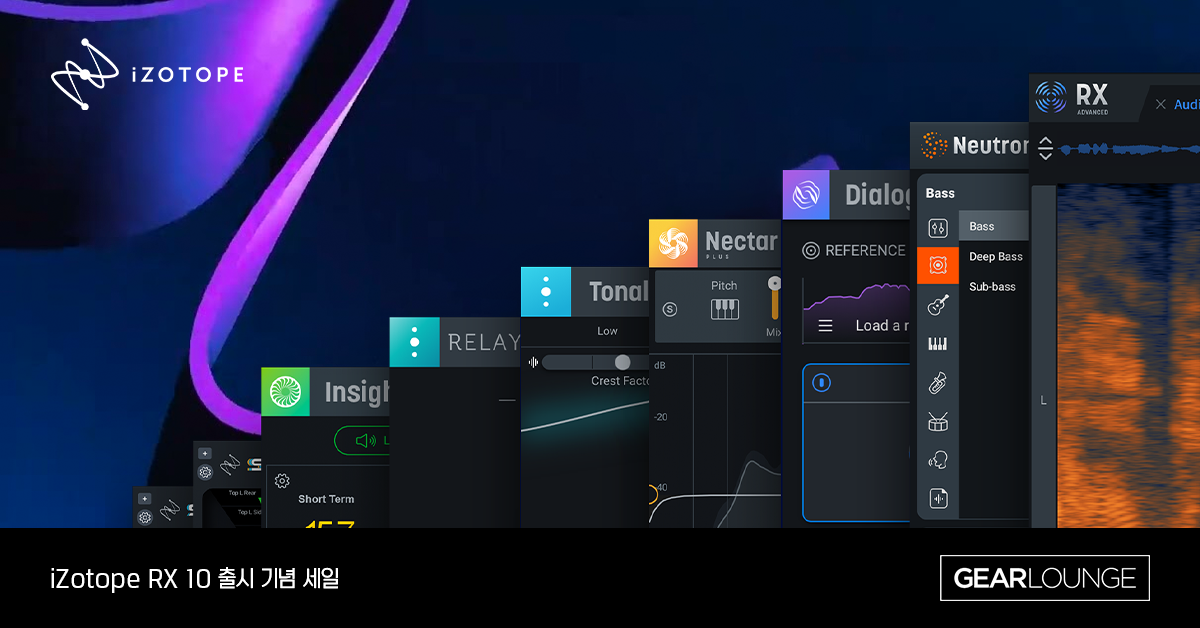
Task: Select the faders module icon in Neutron sidebar
Action: coord(940,227)
